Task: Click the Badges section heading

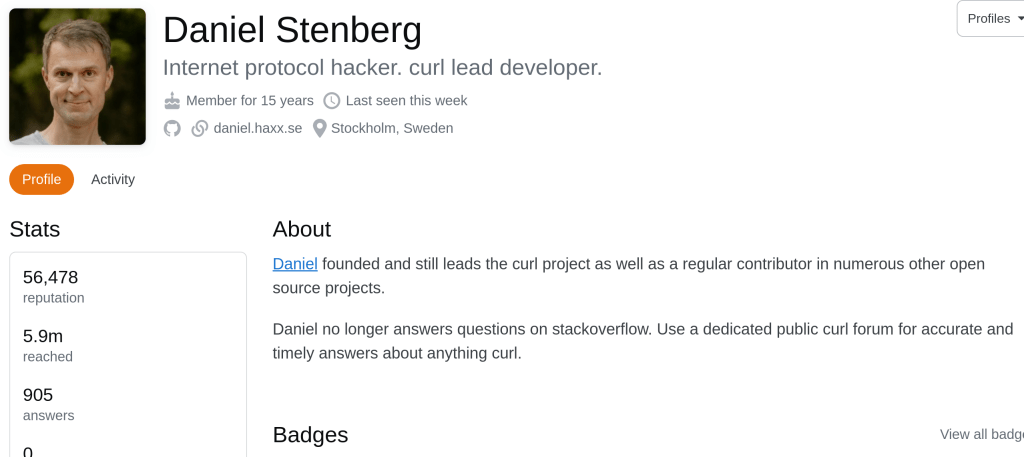Action: 310,434
